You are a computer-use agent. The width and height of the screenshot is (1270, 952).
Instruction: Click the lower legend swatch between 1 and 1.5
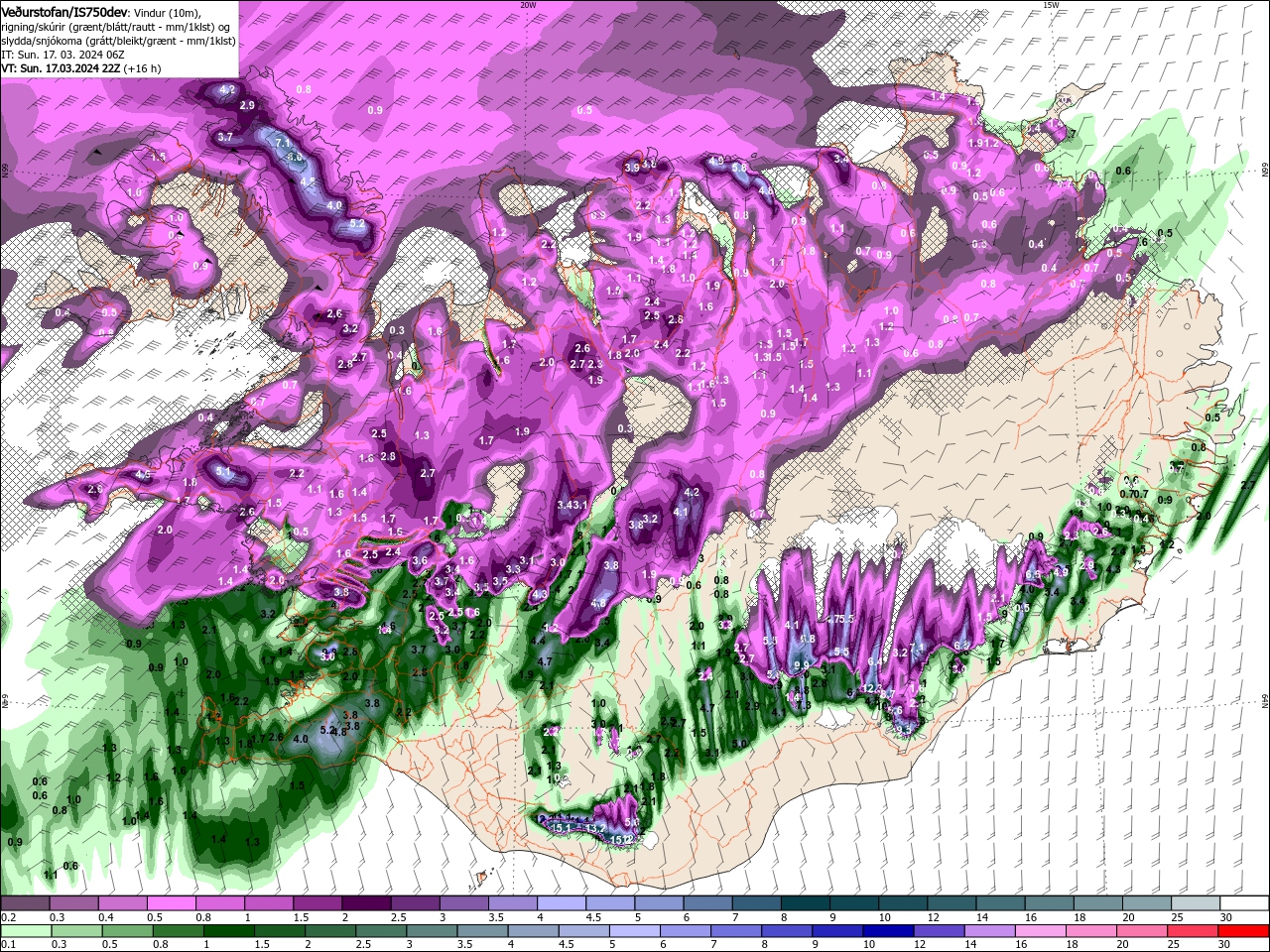[228, 931]
